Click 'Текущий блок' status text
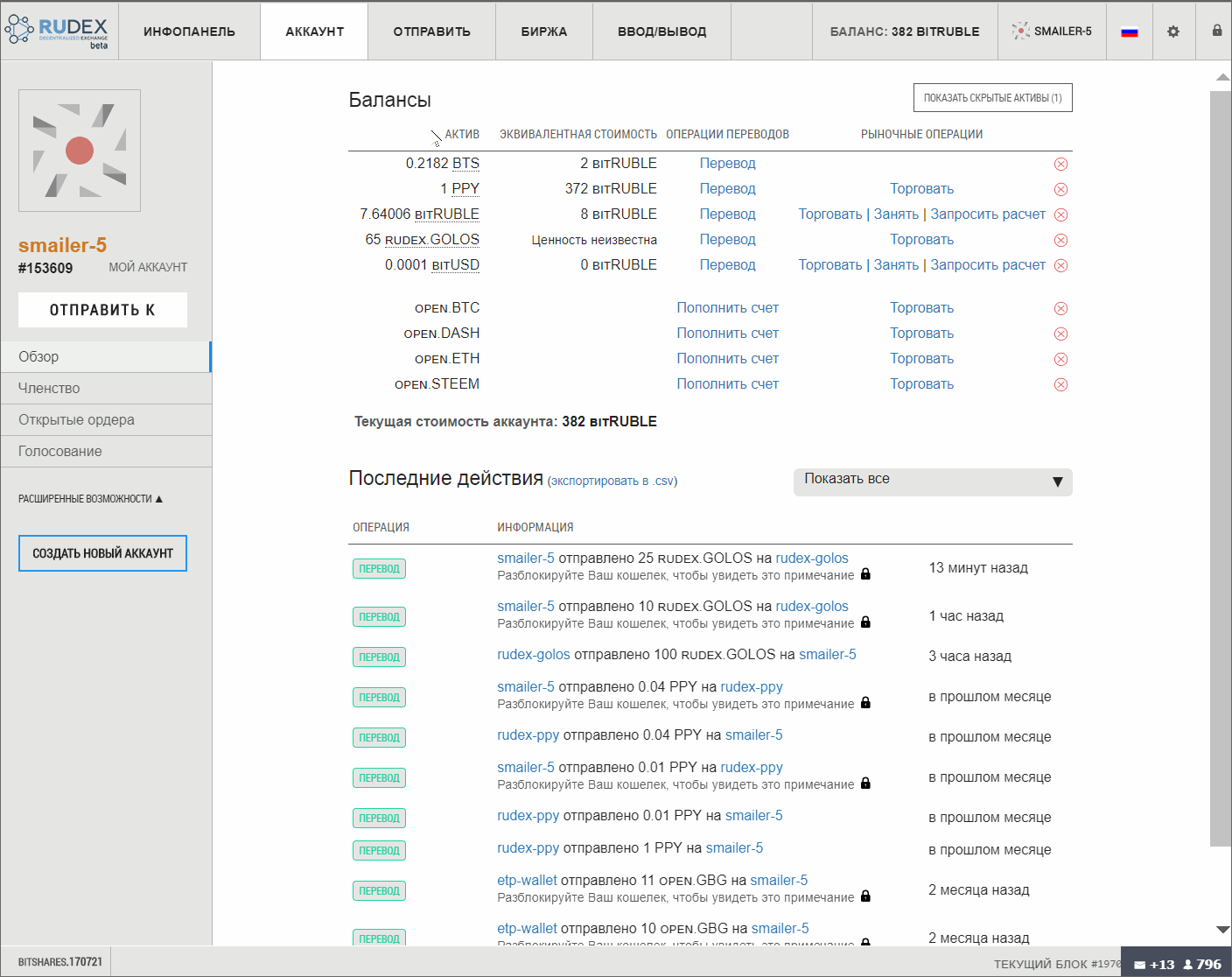The height and width of the screenshot is (977, 1232). click(x=1057, y=964)
